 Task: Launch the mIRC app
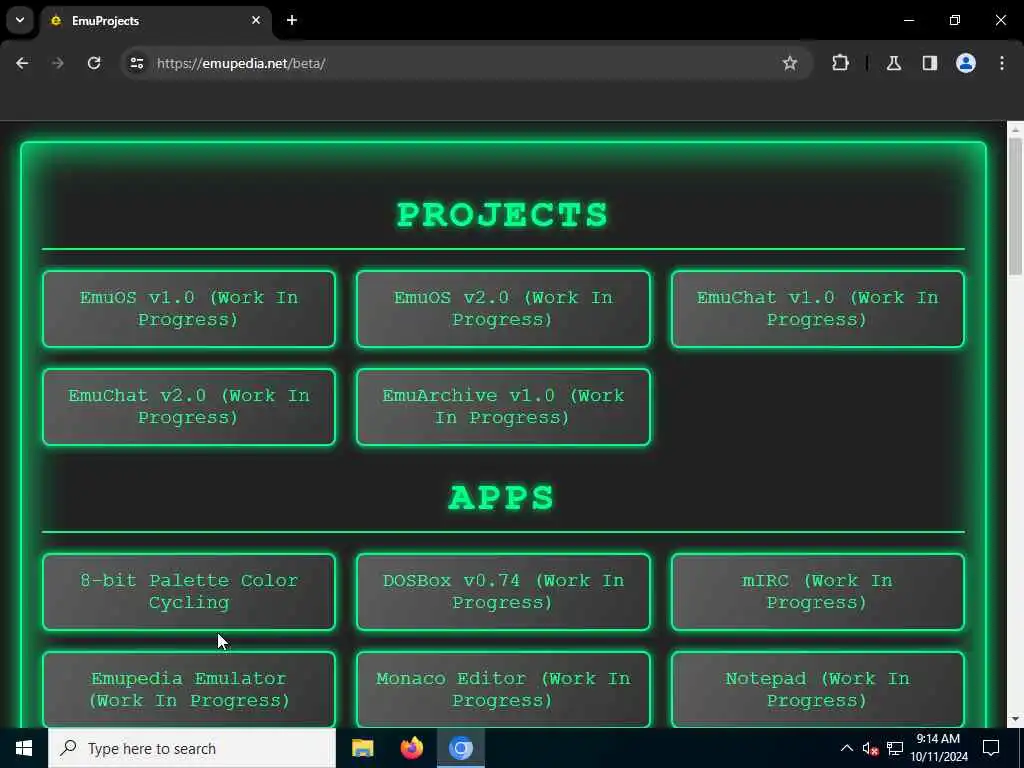click(x=818, y=592)
